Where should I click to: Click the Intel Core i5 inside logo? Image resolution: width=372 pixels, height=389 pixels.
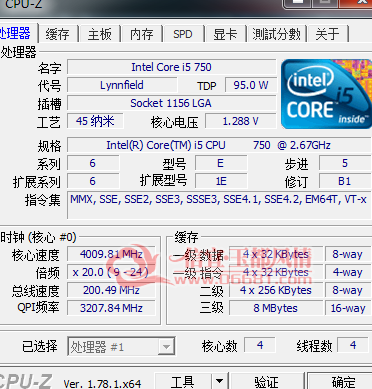point(326,94)
